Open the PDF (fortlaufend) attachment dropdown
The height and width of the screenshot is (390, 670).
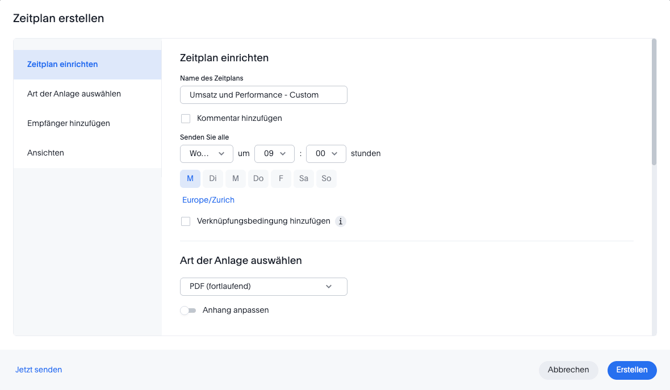(264, 287)
